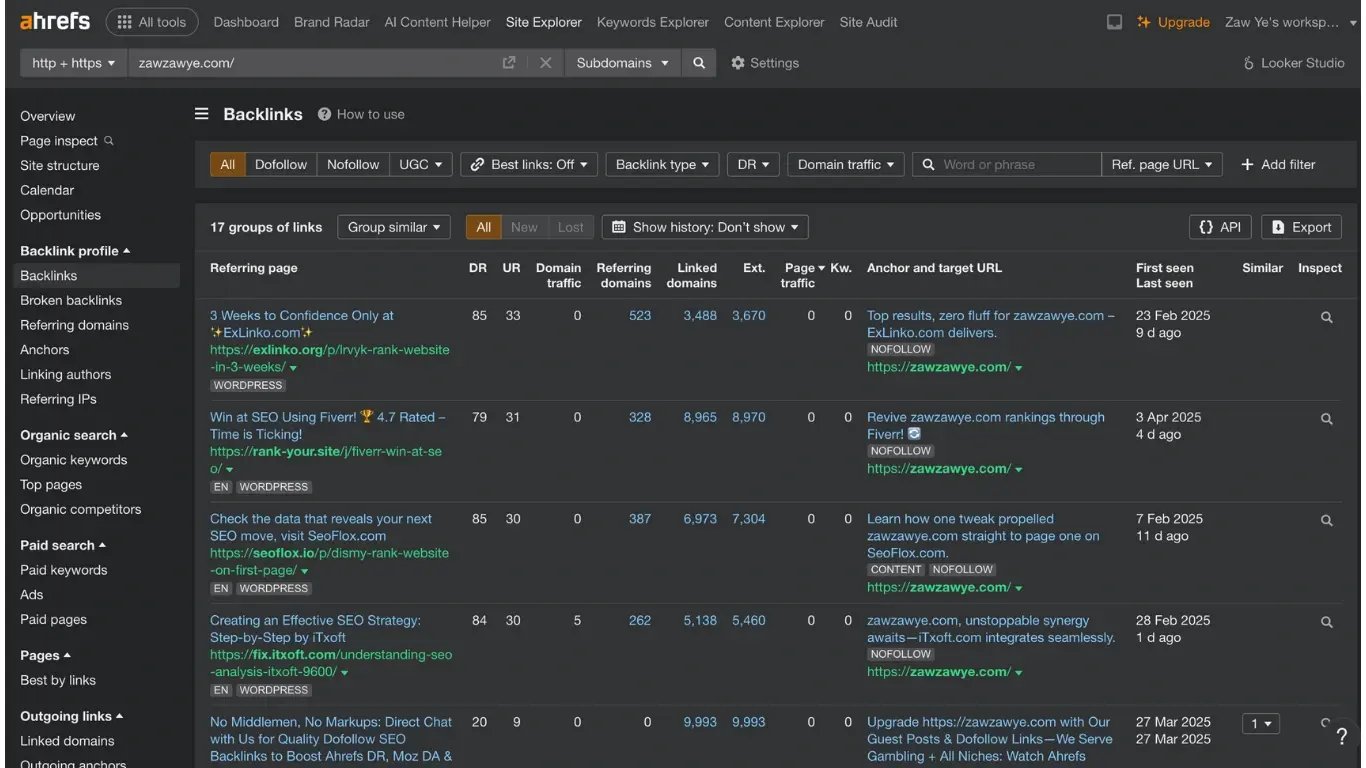Image resolution: width=1366 pixels, height=768 pixels.
Task: Open Content Explorer
Action: coord(774,22)
